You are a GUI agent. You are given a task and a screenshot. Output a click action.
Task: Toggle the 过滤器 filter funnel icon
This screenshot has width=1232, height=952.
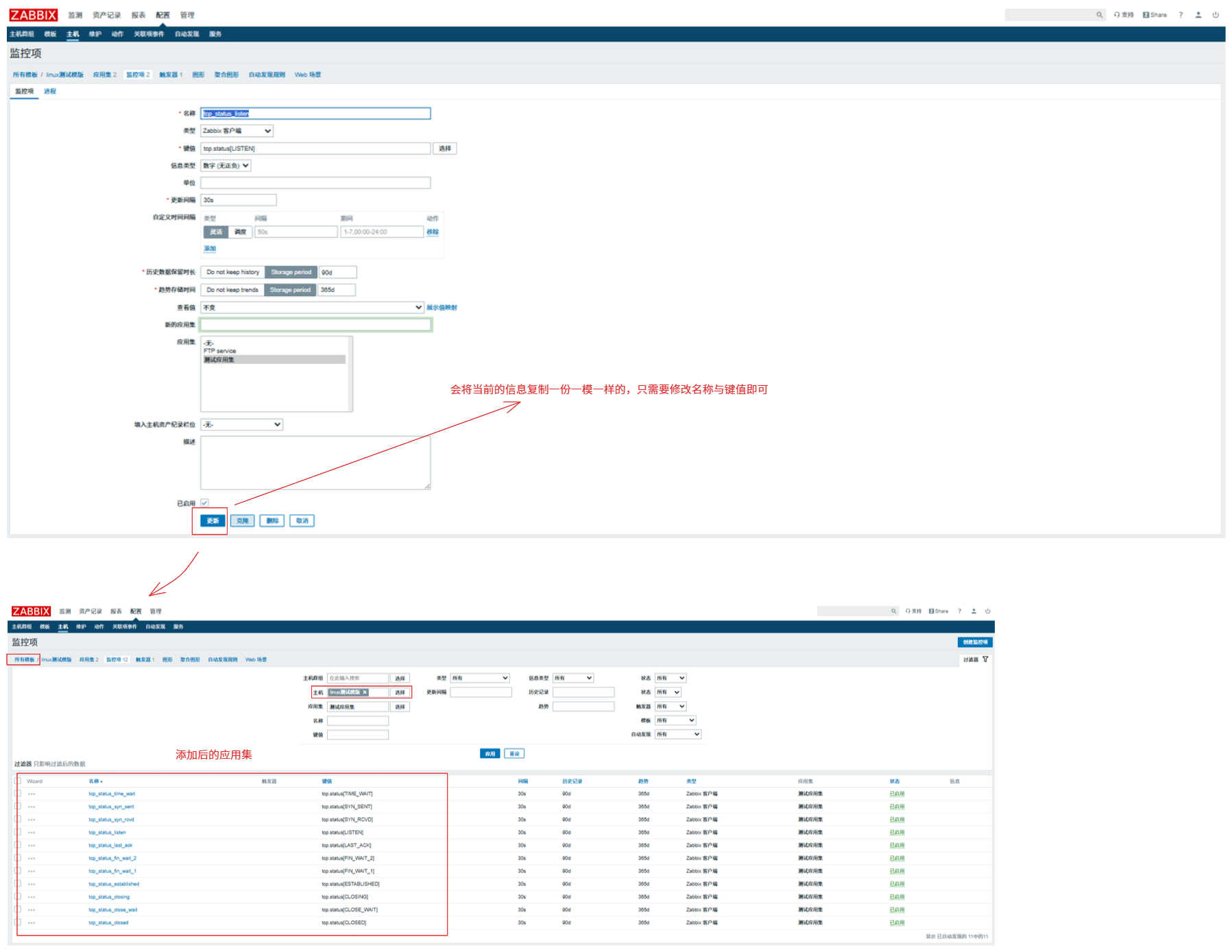[985, 659]
